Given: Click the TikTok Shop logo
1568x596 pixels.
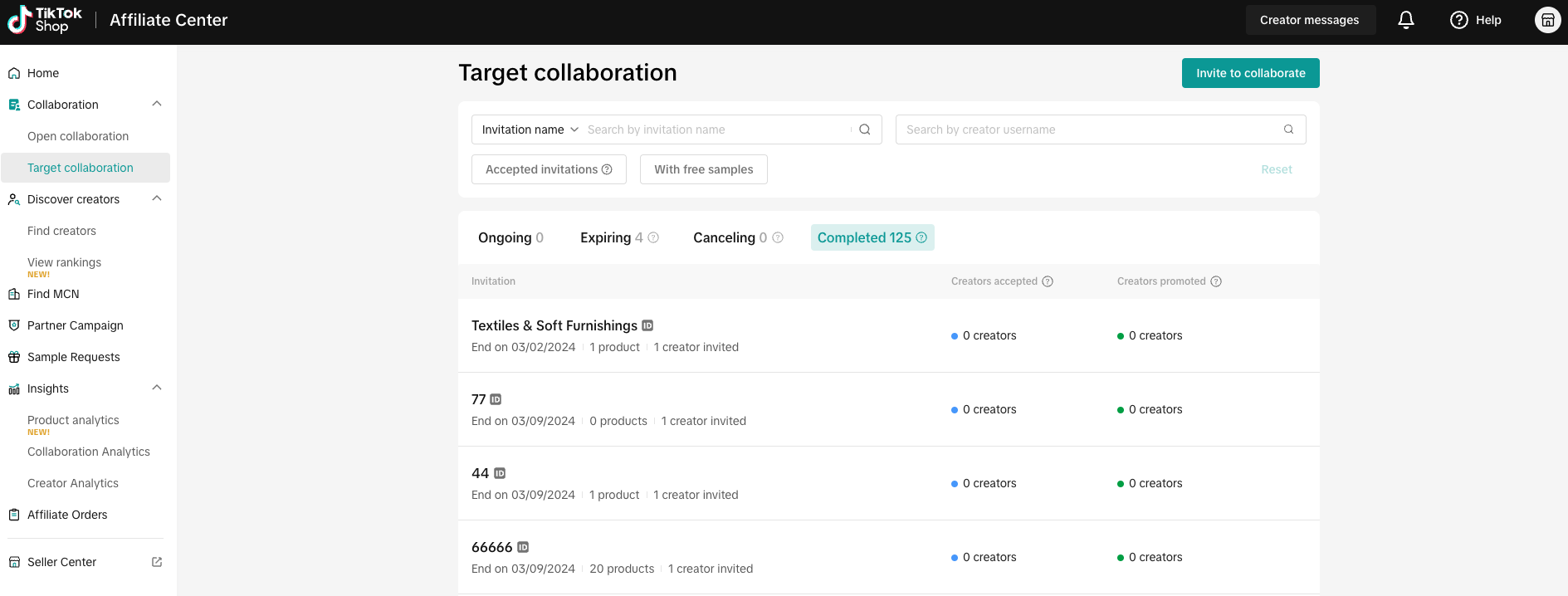Looking at the screenshot, I should (45, 20).
